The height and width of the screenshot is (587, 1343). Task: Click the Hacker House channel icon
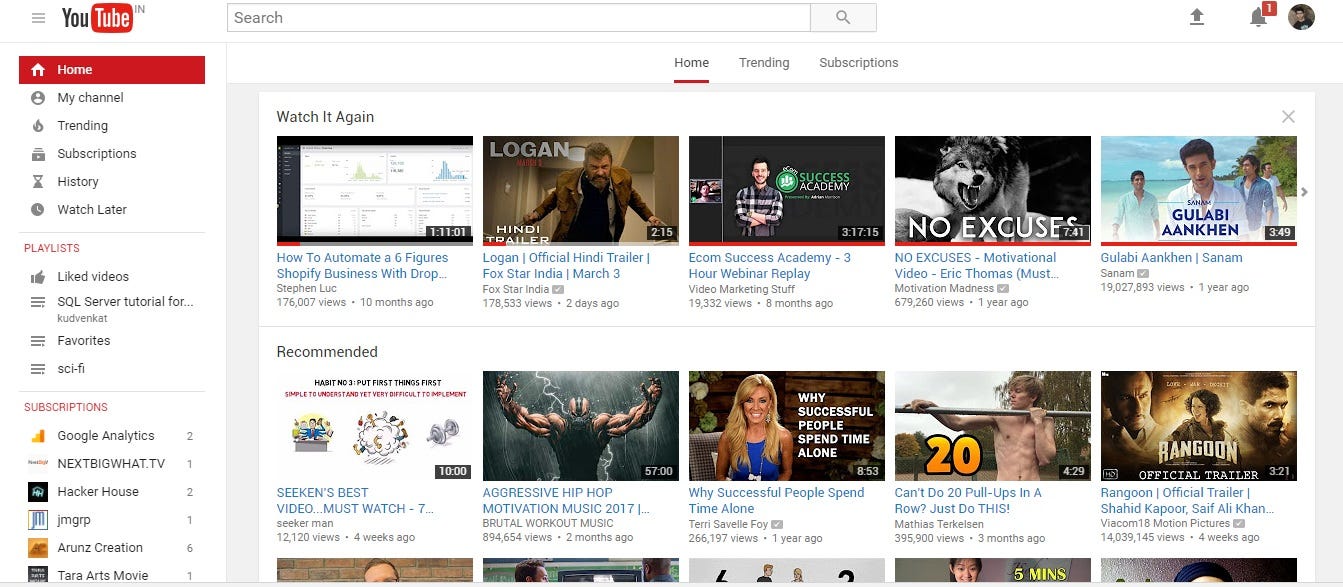point(38,492)
